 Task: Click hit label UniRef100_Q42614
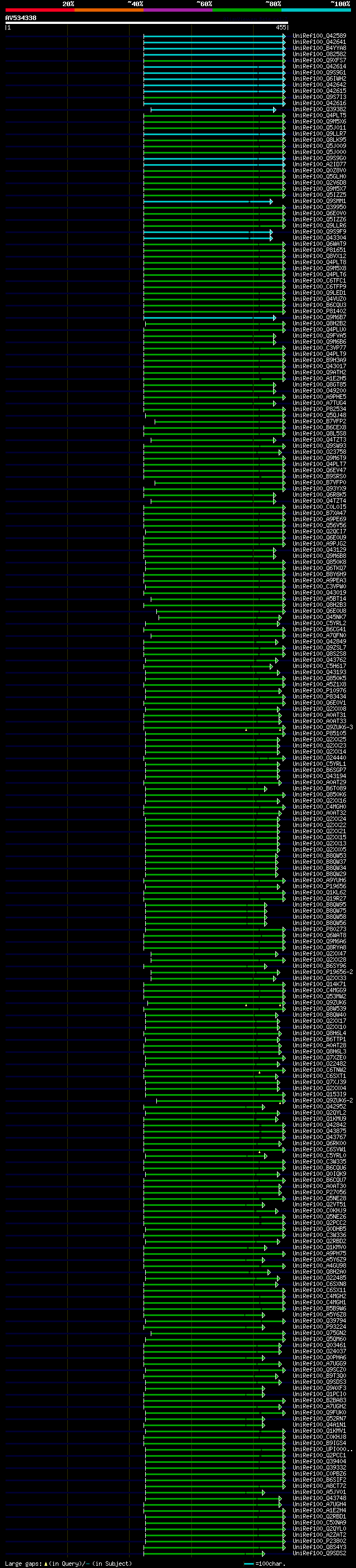tap(319, 66)
